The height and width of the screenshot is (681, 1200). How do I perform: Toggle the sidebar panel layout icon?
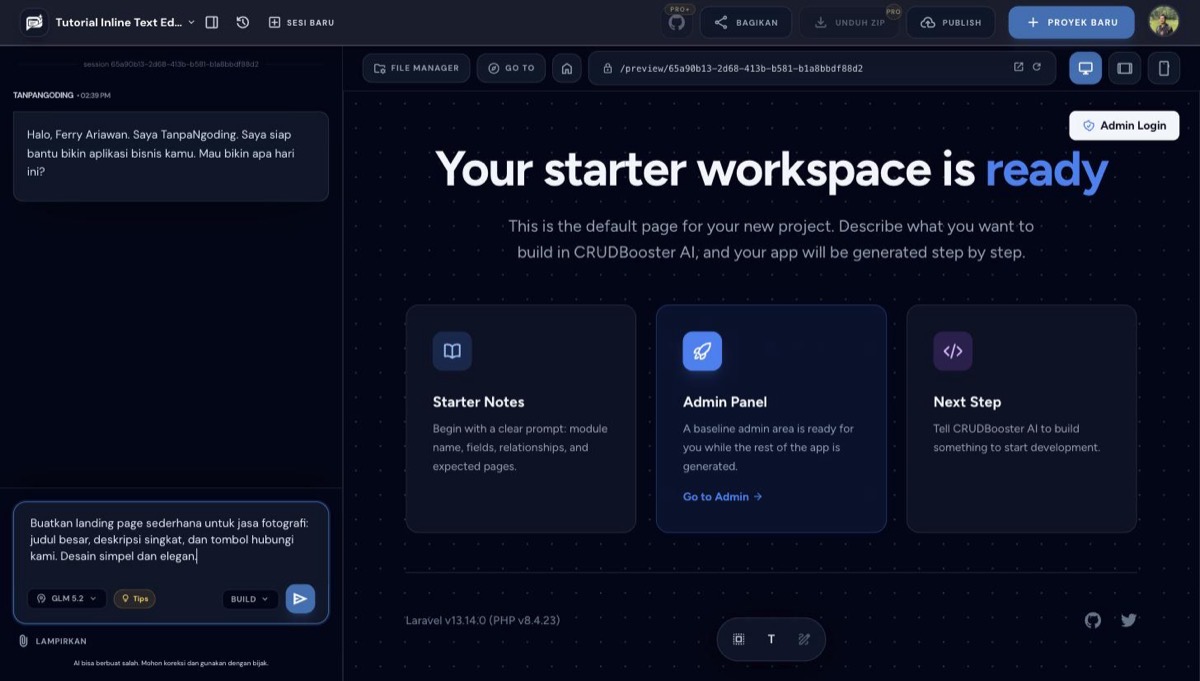point(212,22)
